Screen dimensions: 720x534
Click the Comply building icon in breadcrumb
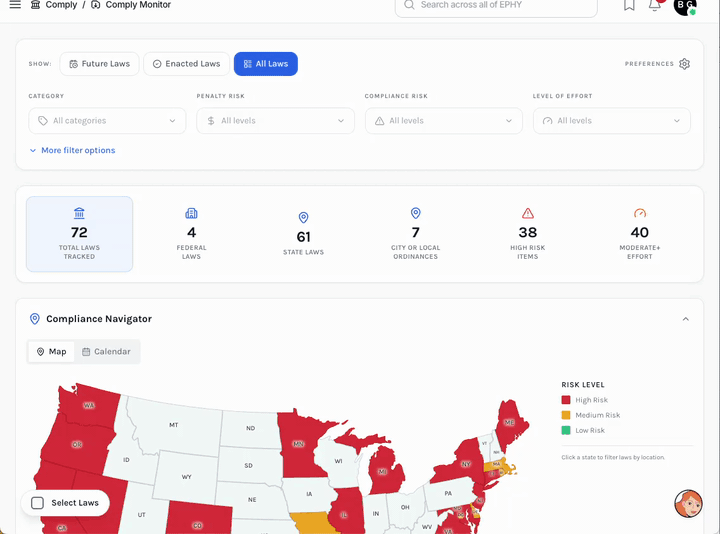point(35,5)
